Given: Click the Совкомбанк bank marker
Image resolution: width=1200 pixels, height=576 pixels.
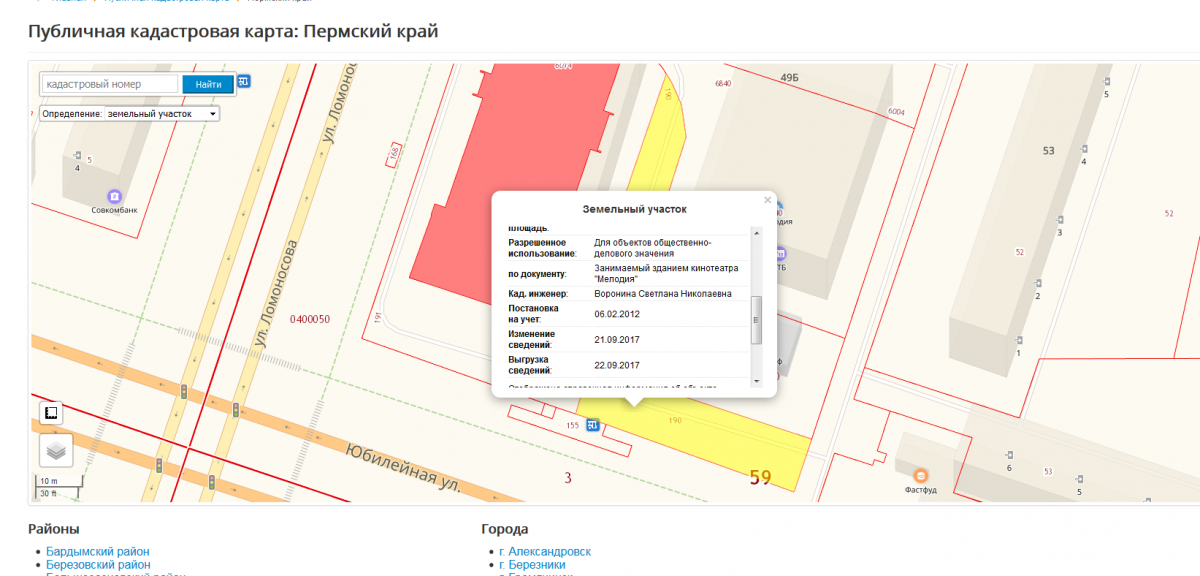Looking at the screenshot, I should click(x=115, y=196).
